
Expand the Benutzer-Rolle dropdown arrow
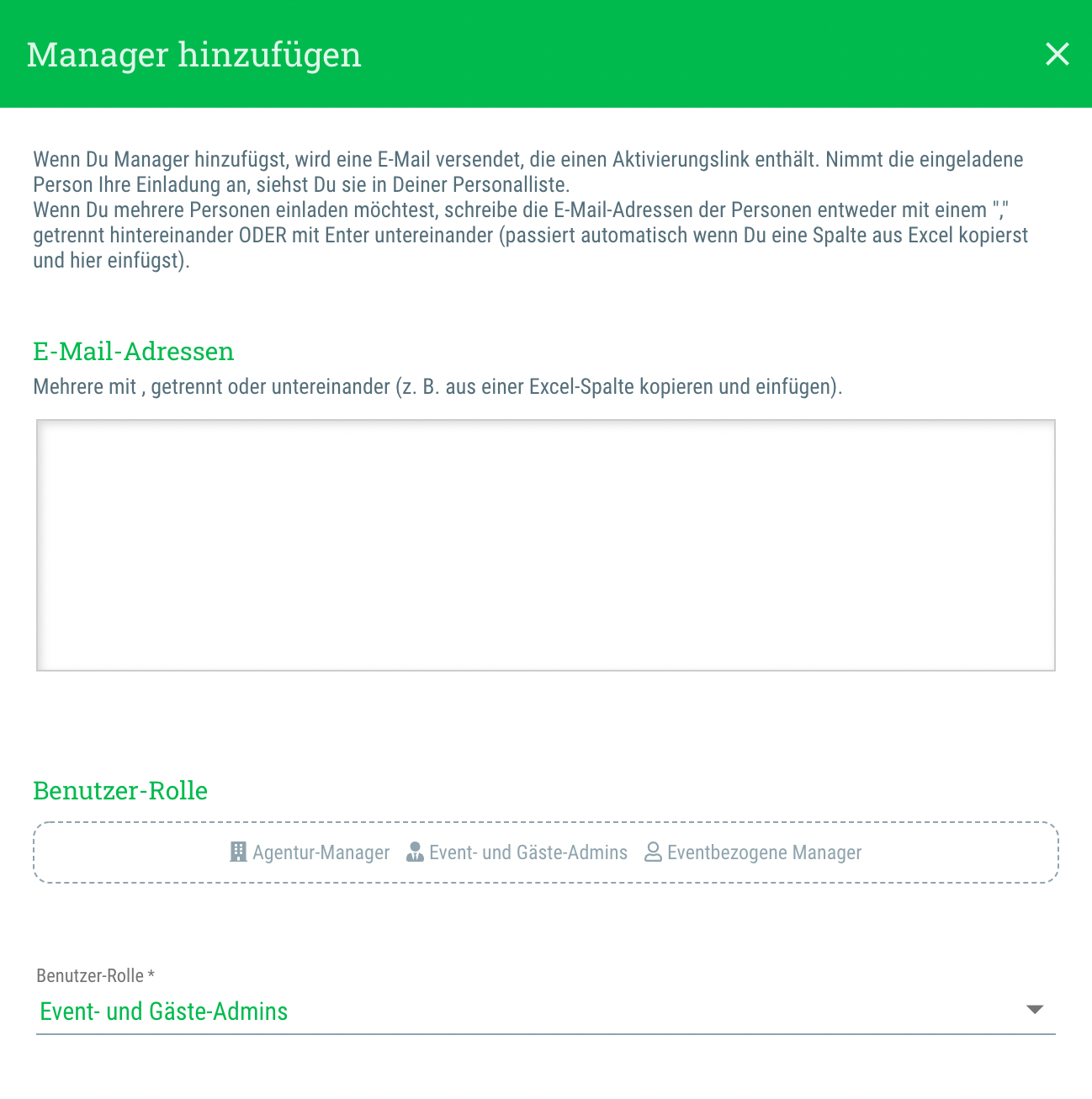(x=1035, y=1010)
